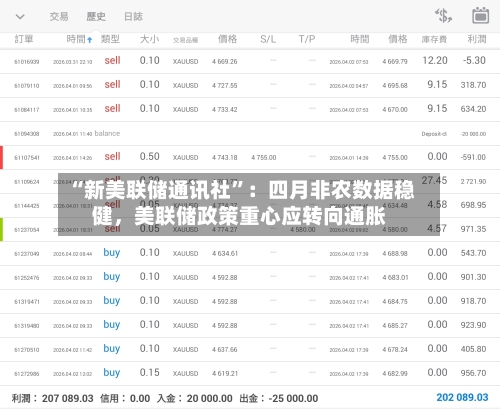The image size is (500, 410).
Task: Click open price 4 669.26
Action: 225,61
